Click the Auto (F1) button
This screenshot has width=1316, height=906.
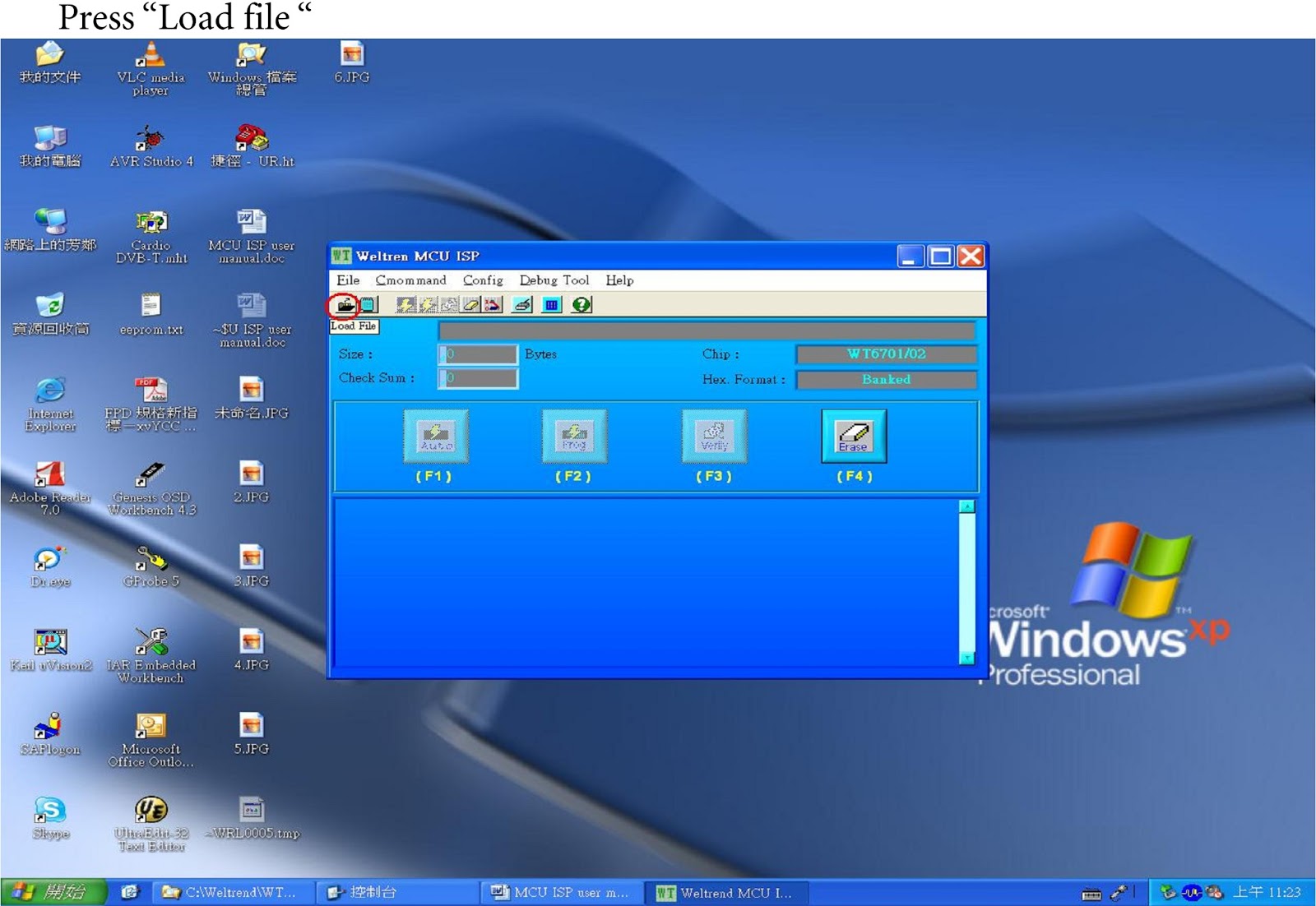[436, 436]
